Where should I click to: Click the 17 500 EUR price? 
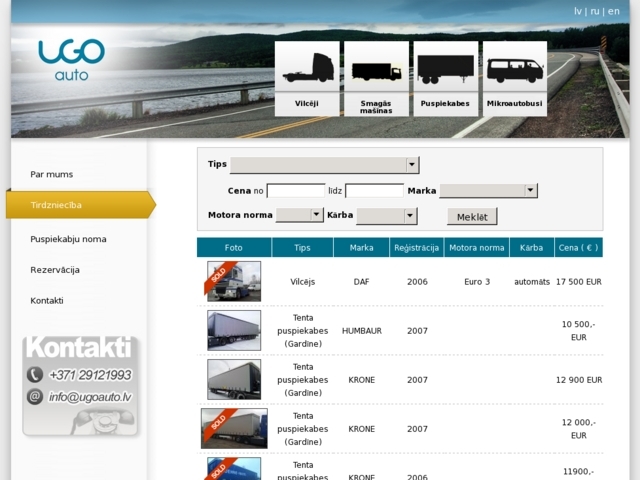pyautogui.click(x=579, y=282)
